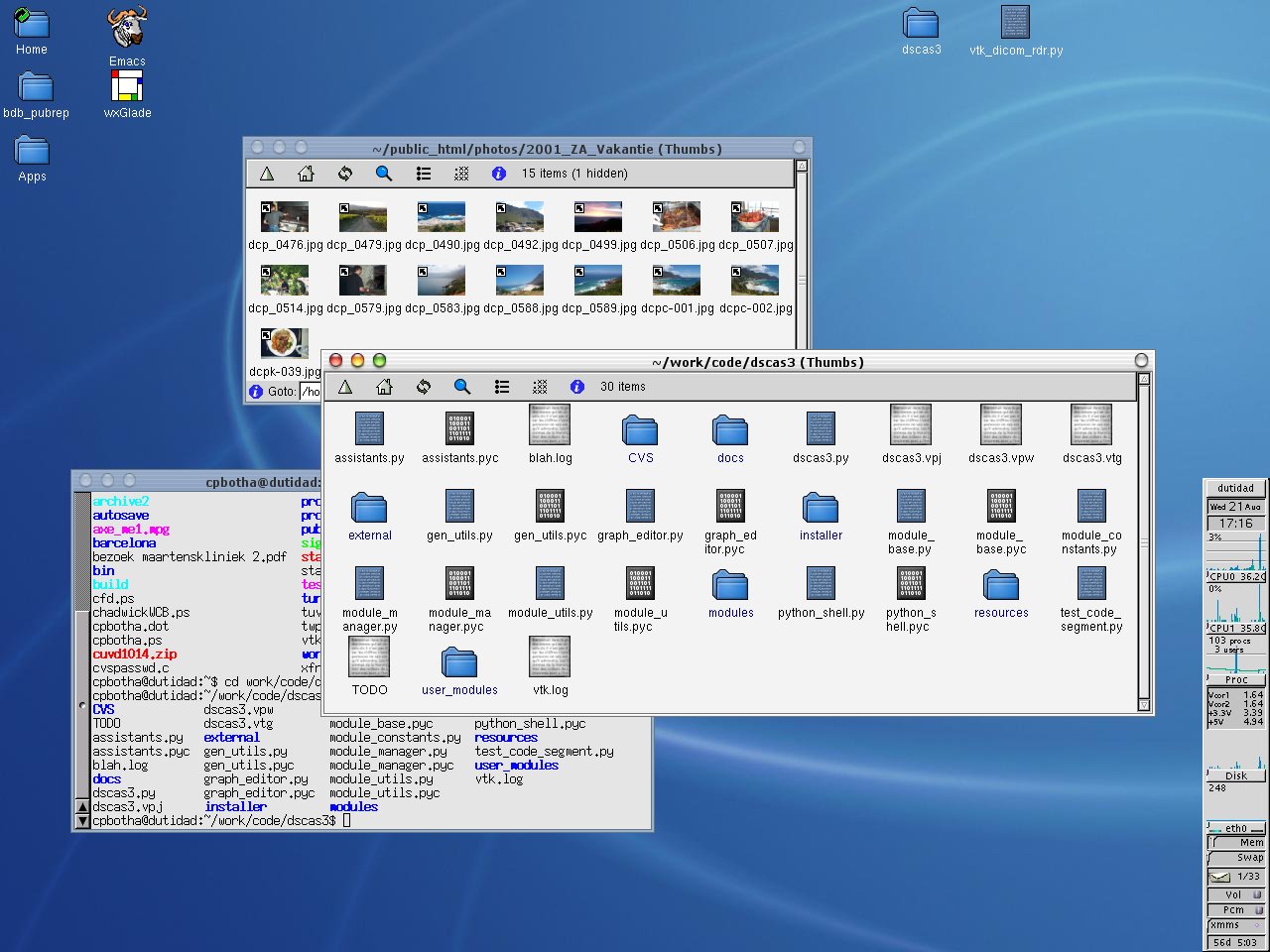1270x952 pixels.
Task: Open the Home desktop icon
Action: pos(31,24)
